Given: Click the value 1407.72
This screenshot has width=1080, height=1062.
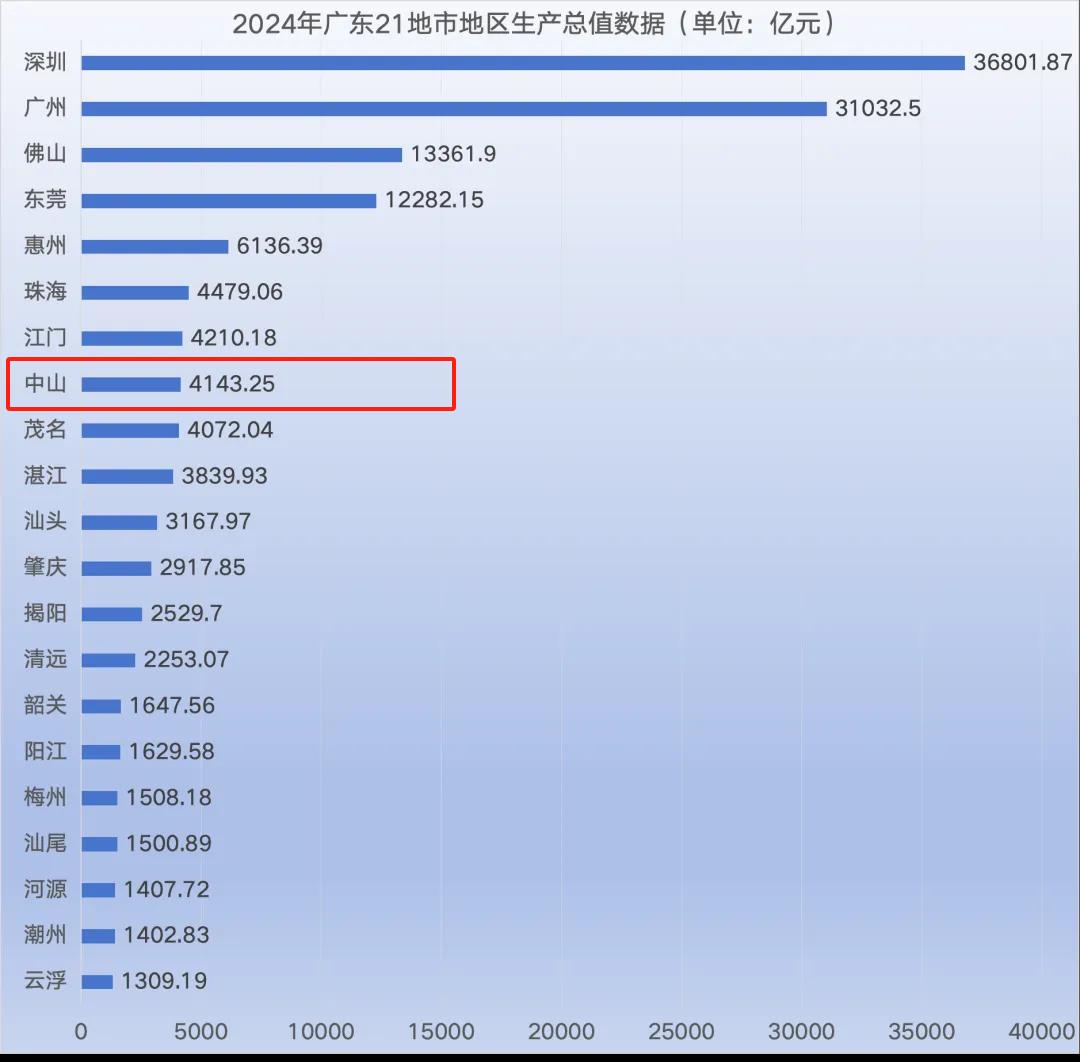Looking at the screenshot, I should click(167, 889).
